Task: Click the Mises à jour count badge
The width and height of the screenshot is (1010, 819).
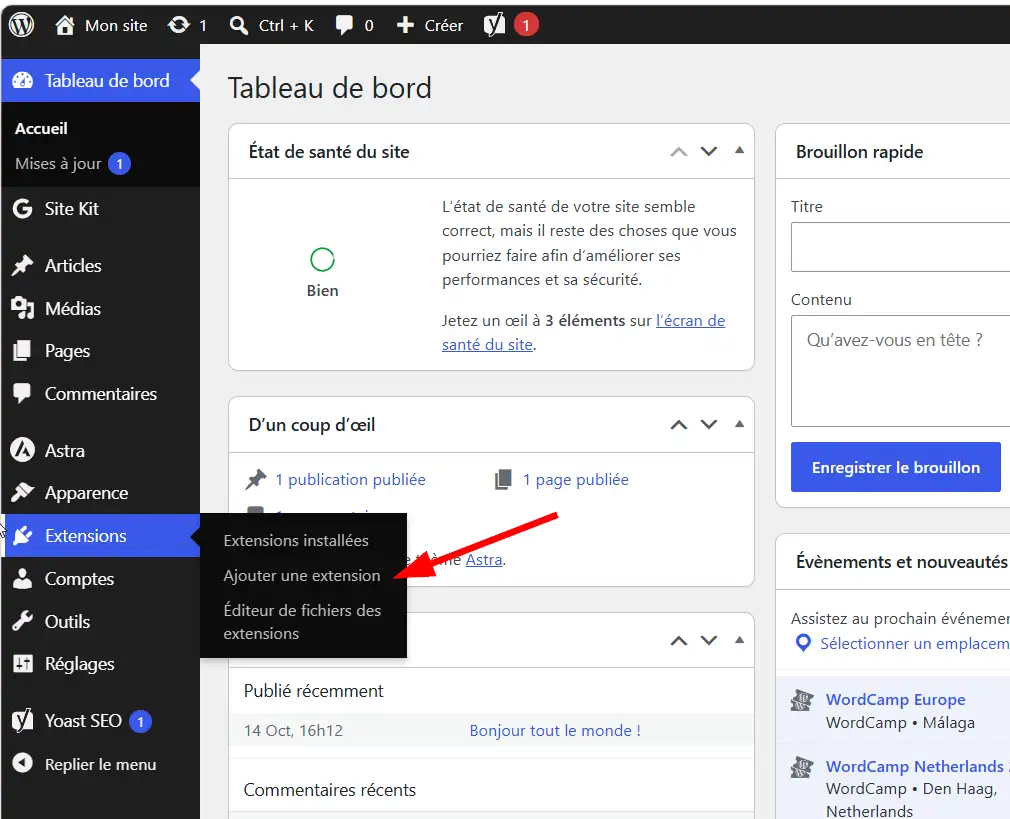Action: pos(119,164)
